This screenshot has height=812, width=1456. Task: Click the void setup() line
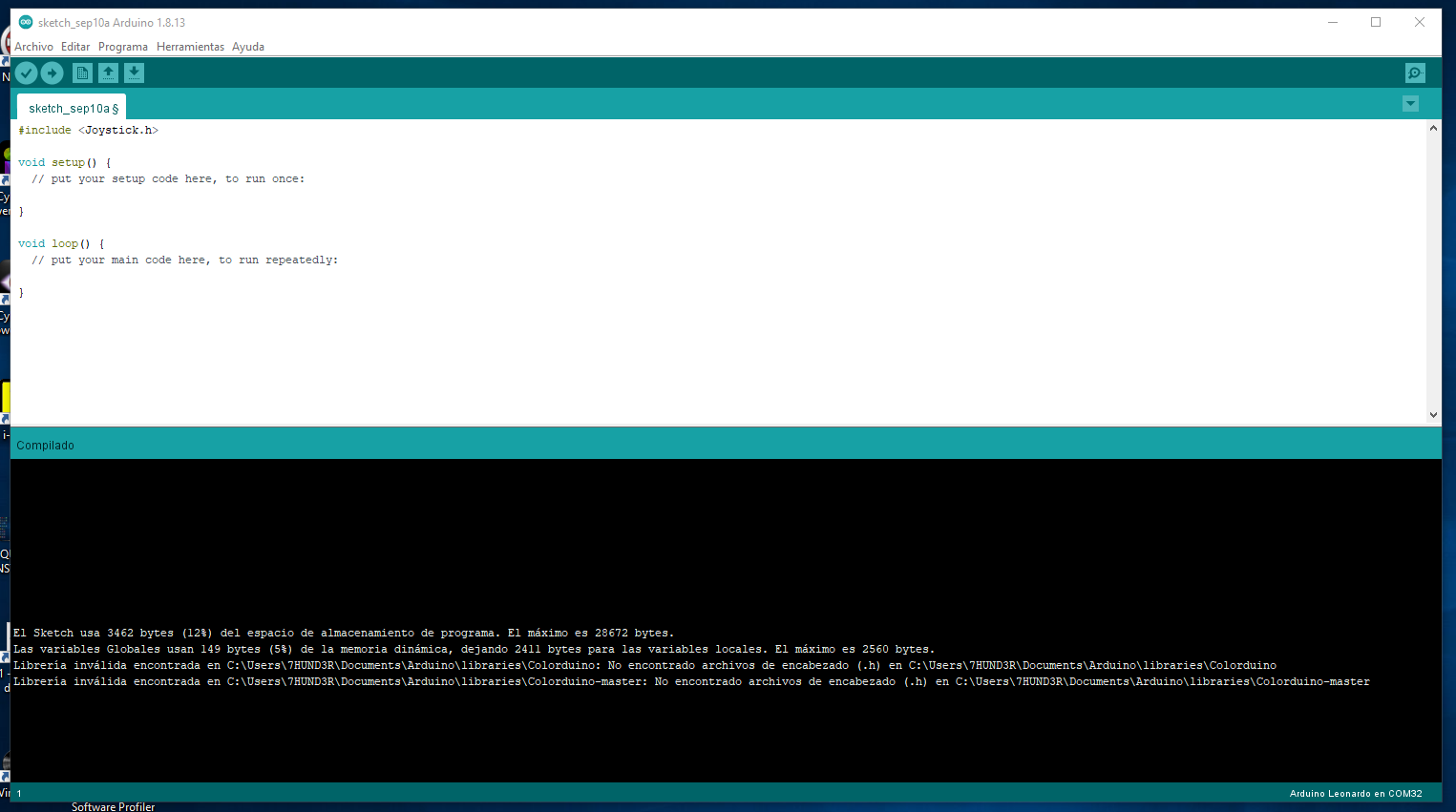(65, 162)
